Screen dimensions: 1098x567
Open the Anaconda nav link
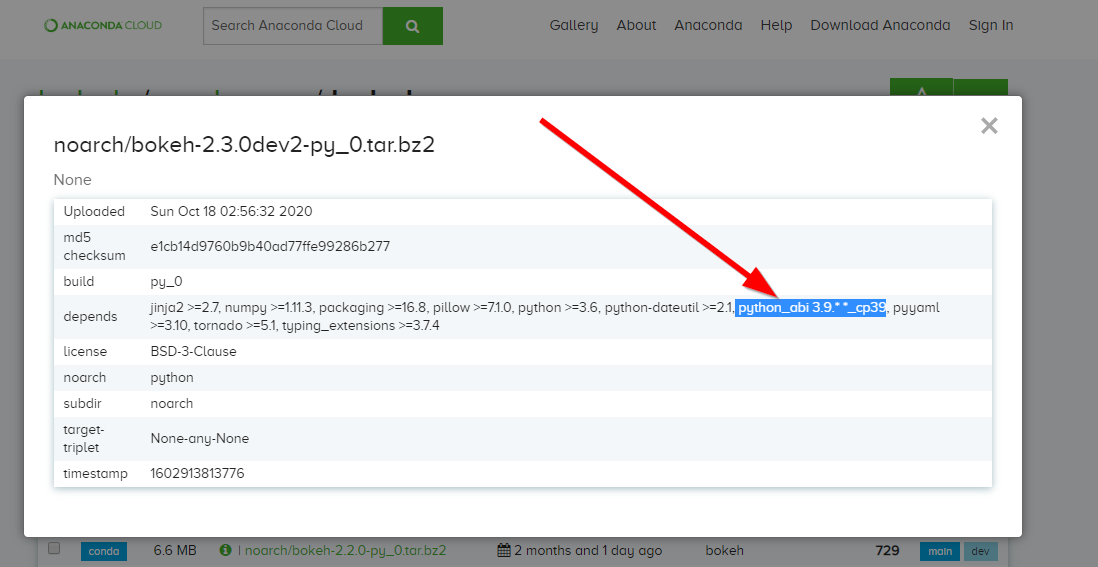coord(708,26)
